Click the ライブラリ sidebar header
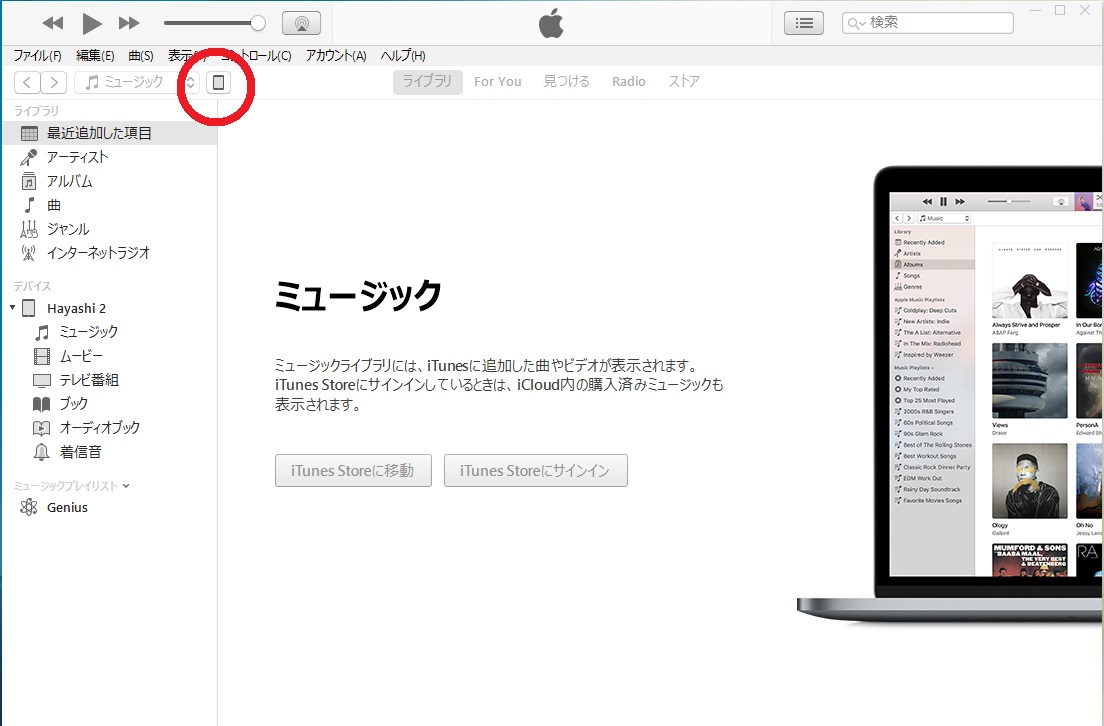The width and height of the screenshot is (1104, 726). click(x=37, y=111)
